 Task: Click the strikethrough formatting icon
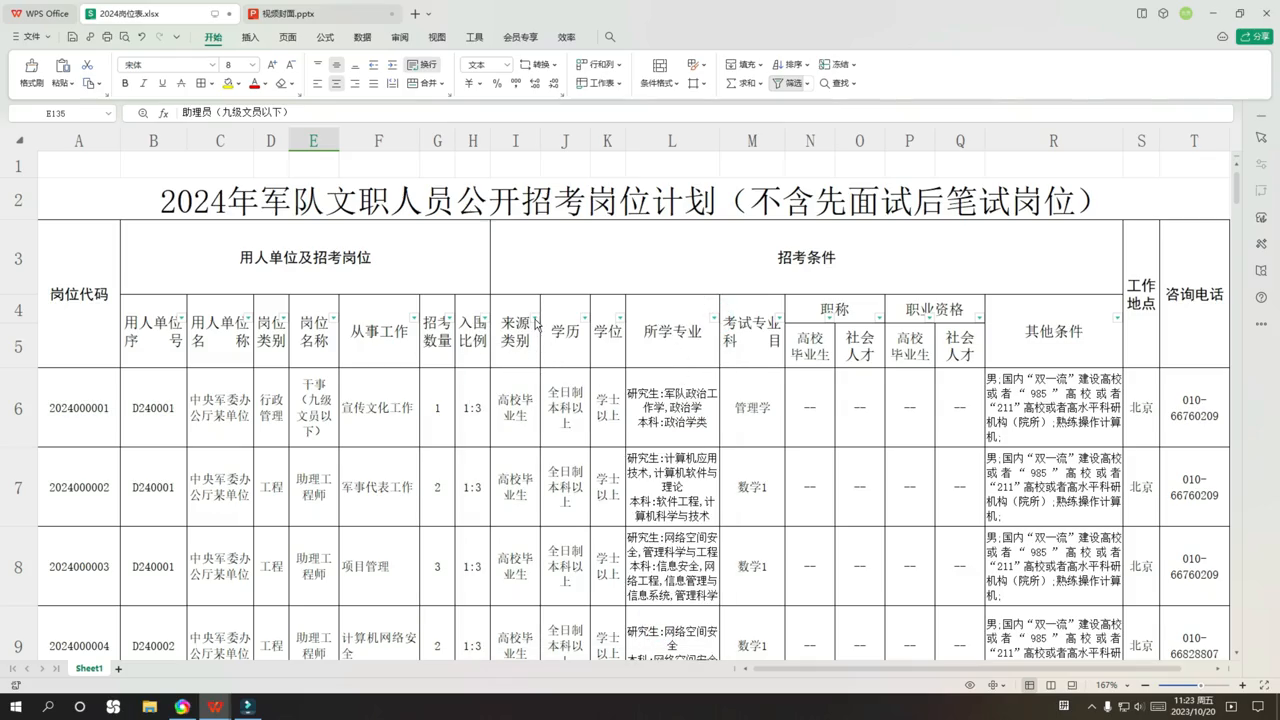coord(181,84)
